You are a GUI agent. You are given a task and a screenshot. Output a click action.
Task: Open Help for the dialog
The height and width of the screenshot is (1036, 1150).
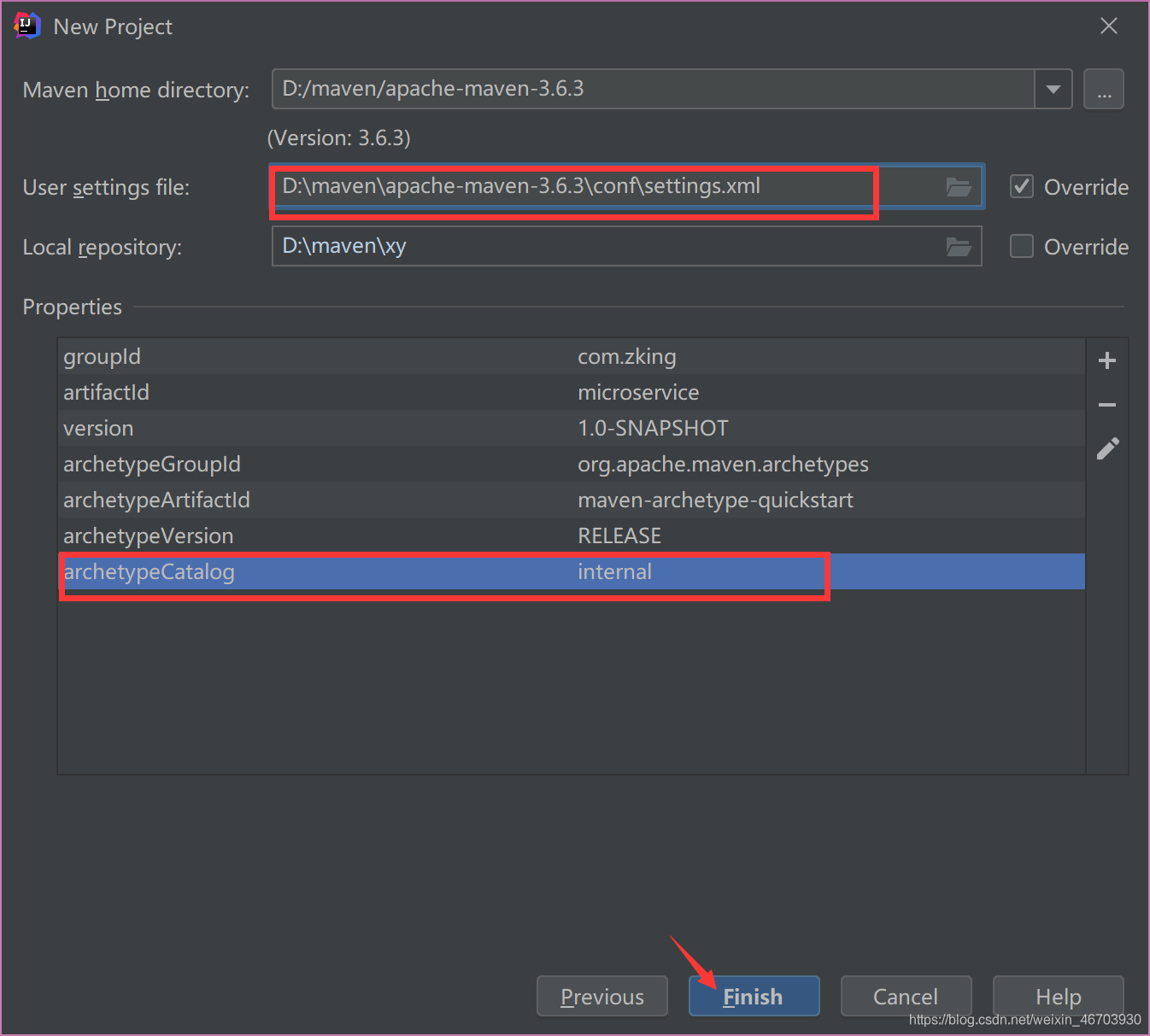(x=1058, y=996)
